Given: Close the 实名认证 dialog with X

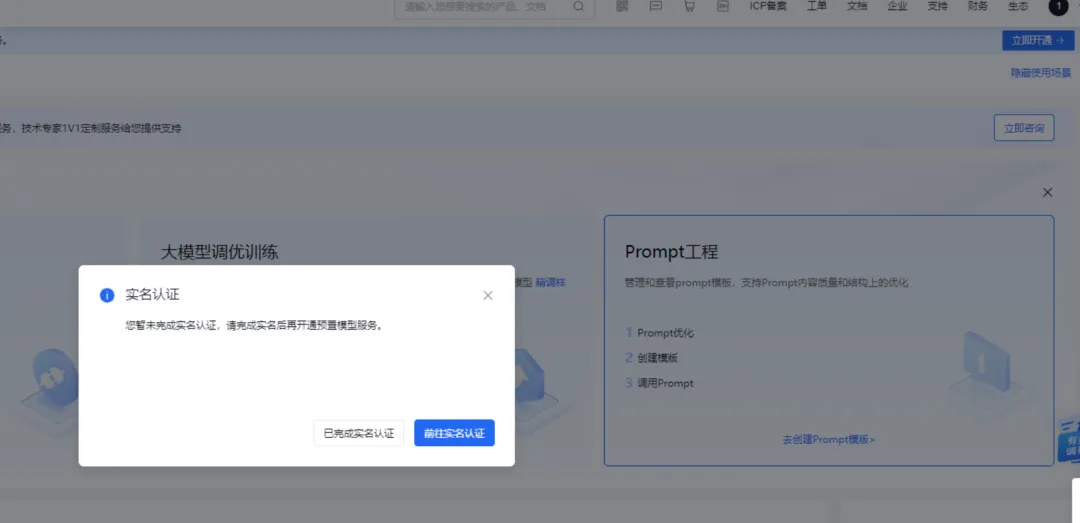Looking at the screenshot, I should click(x=488, y=296).
